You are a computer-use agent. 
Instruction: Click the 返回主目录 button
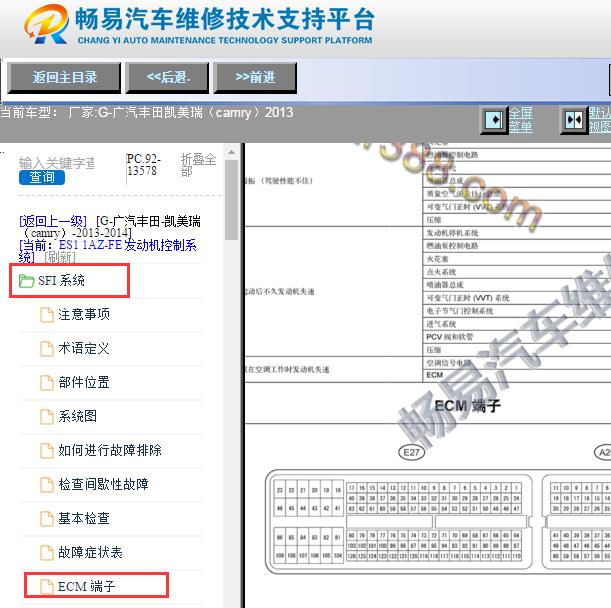(64, 78)
